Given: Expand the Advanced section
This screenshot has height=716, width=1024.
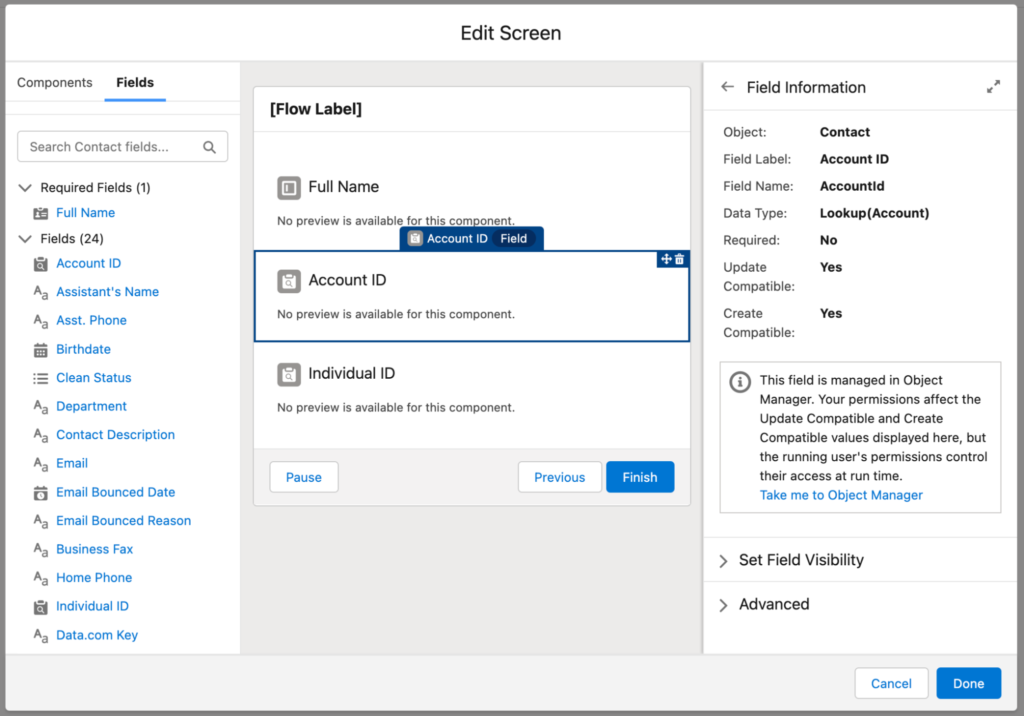Looking at the screenshot, I should pyautogui.click(x=724, y=605).
